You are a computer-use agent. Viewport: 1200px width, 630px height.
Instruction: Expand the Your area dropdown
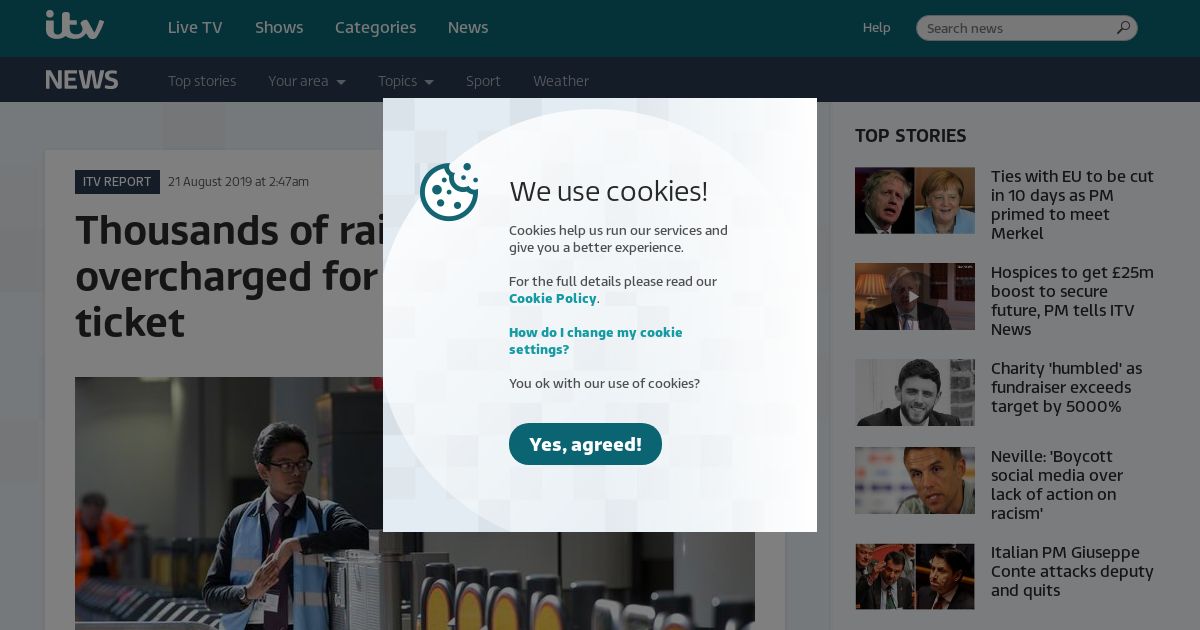(x=307, y=81)
